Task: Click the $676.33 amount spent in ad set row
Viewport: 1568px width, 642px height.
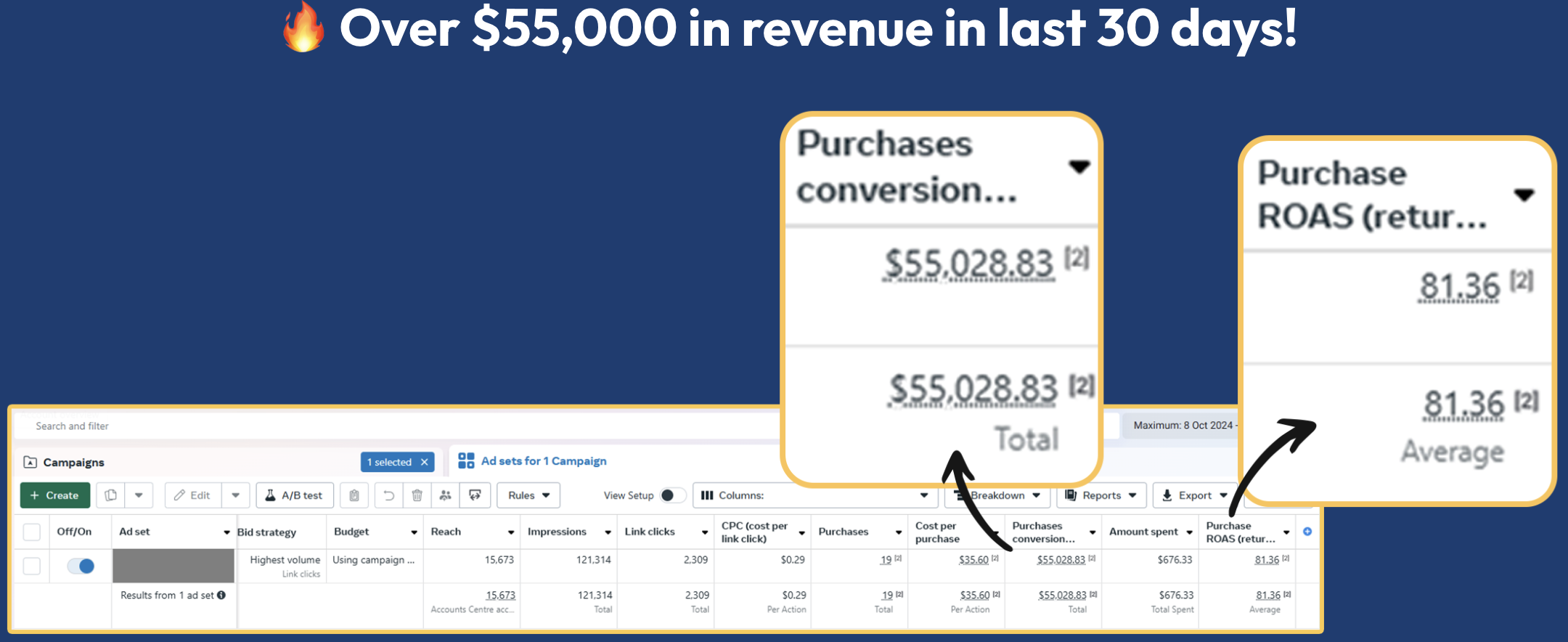Action: [1175, 560]
